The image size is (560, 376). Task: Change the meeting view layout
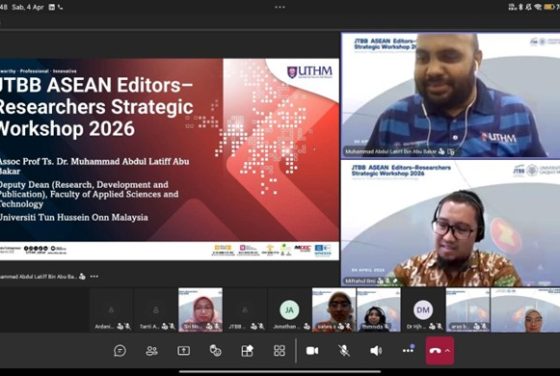click(x=279, y=351)
